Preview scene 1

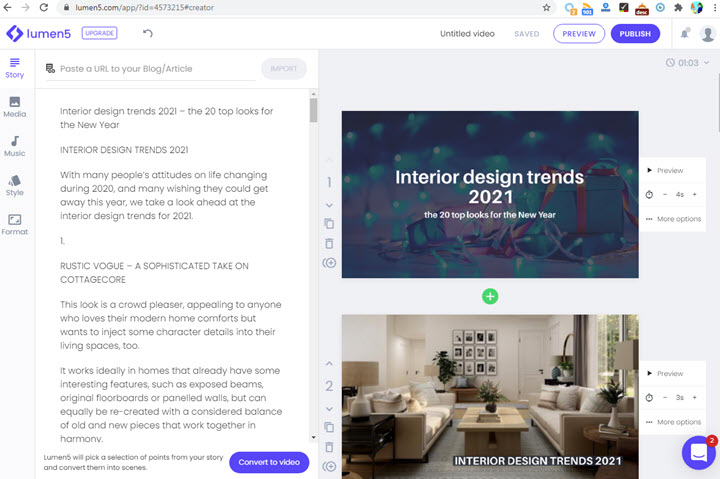click(665, 170)
